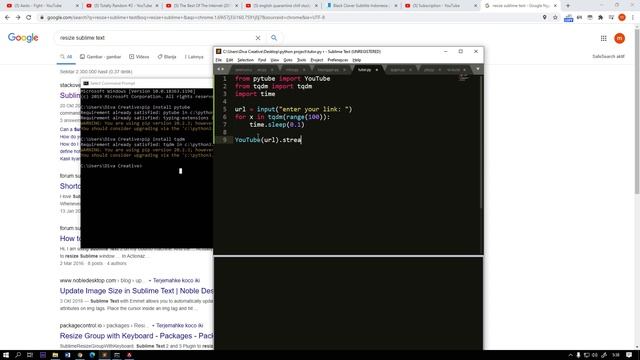Open the notification center in system tray

[x=629, y=355]
